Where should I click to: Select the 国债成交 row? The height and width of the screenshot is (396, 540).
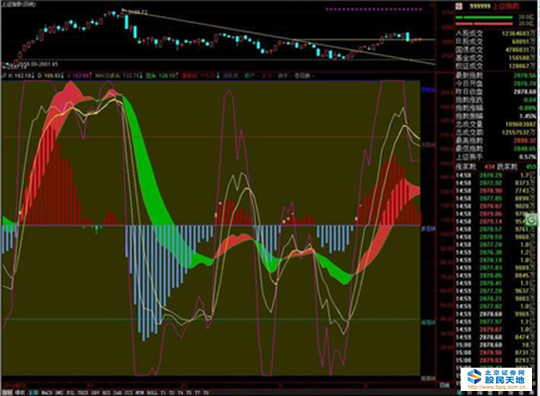pos(496,50)
